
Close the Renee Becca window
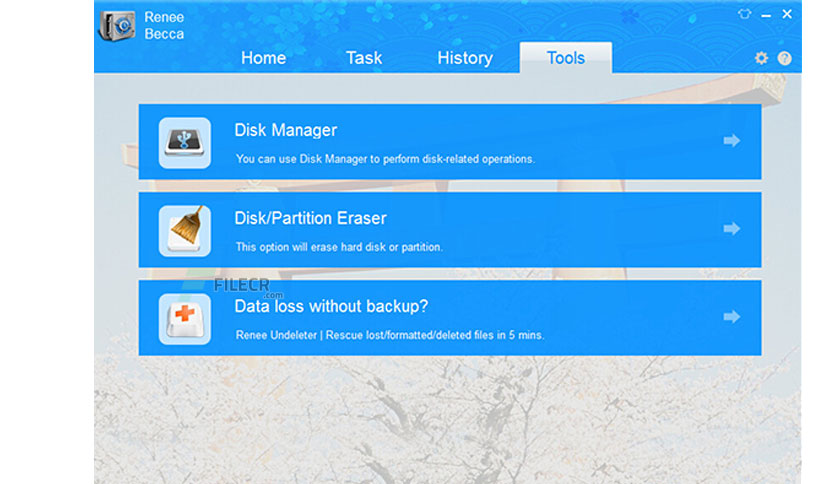(787, 14)
